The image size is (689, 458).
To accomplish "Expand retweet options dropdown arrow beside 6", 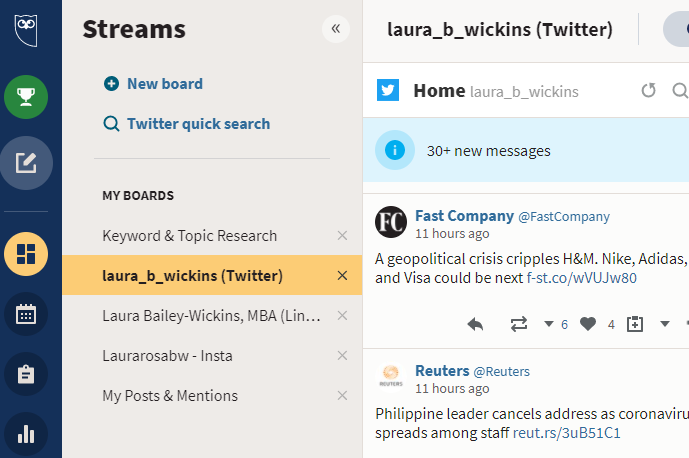I will coord(548,324).
